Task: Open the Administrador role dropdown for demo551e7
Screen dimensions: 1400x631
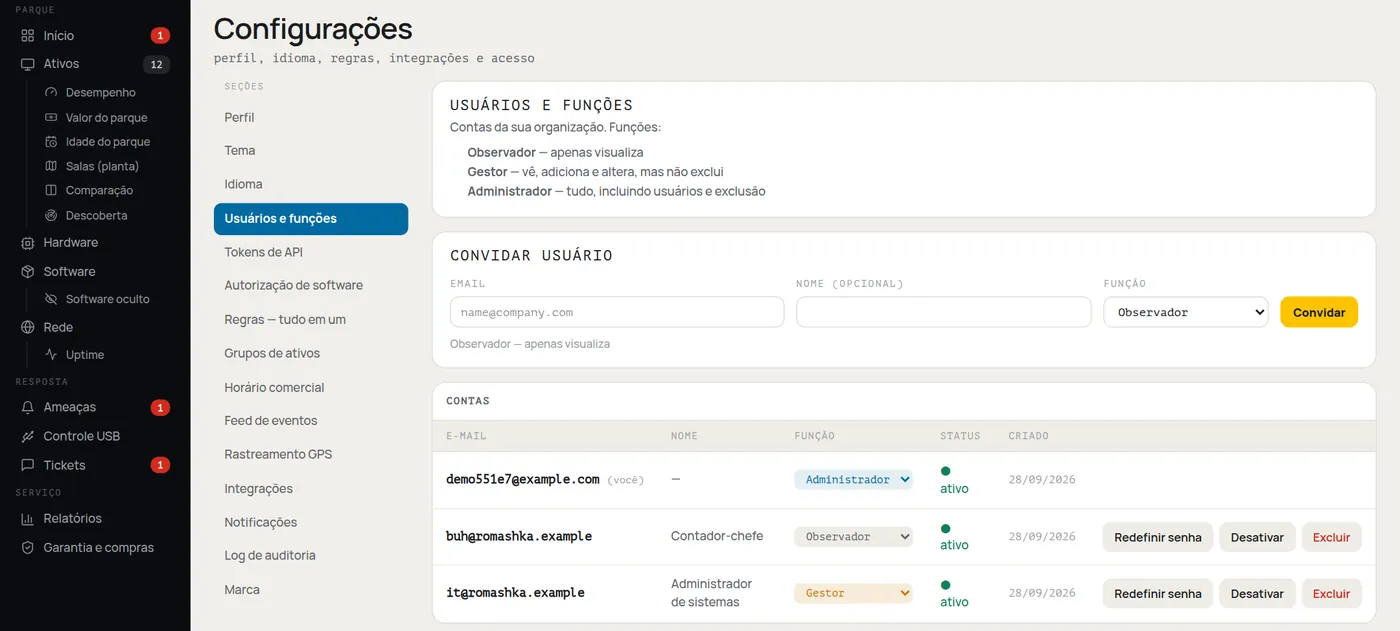Action: pyautogui.click(x=854, y=480)
